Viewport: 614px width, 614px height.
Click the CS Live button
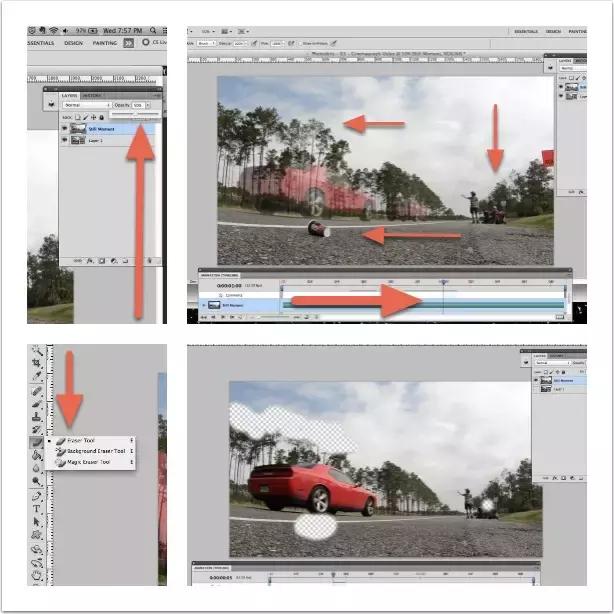pos(154,43)
